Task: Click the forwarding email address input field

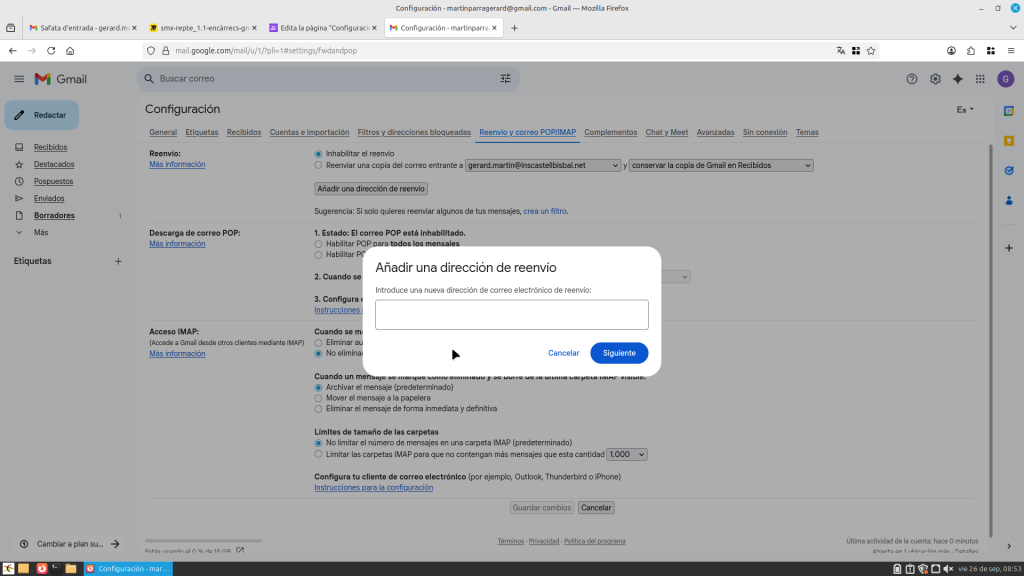Action: point(511,315)
